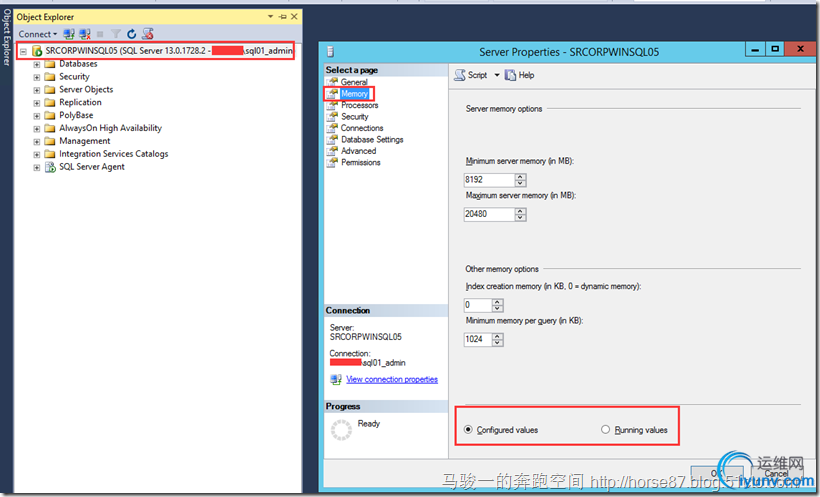The height and width of the screenshot is (497, 820).
Task: Click the Disconnect server icon in Object Explorer
Action: click(85, 34)
